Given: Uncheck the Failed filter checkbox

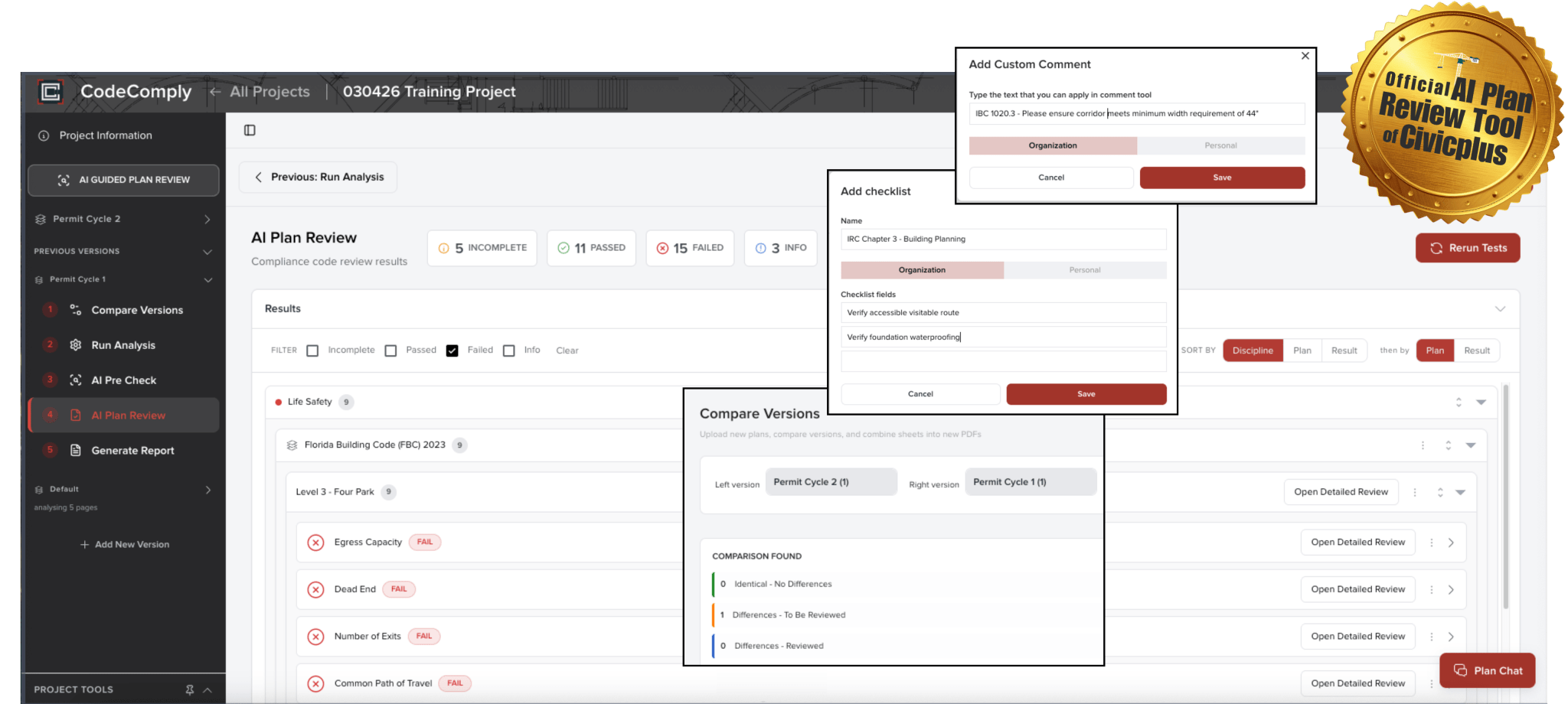Looking at the screenshot, I should (452, 350).
